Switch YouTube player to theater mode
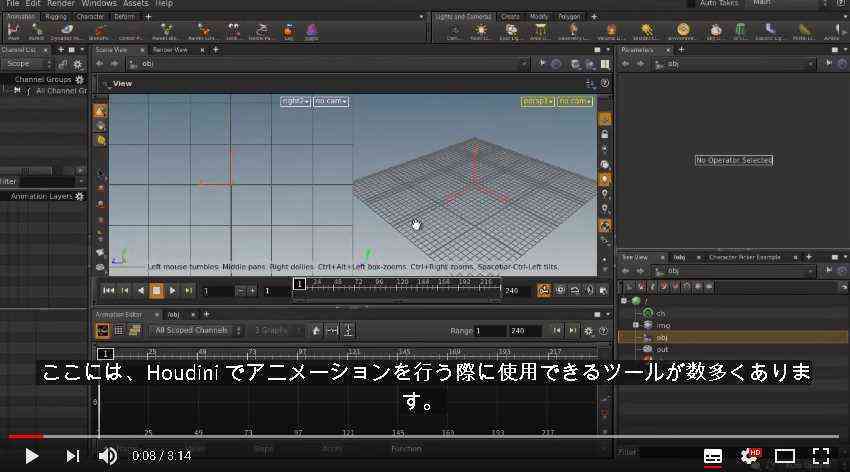This screenshot has width=850, height=472. coord(784,456)
